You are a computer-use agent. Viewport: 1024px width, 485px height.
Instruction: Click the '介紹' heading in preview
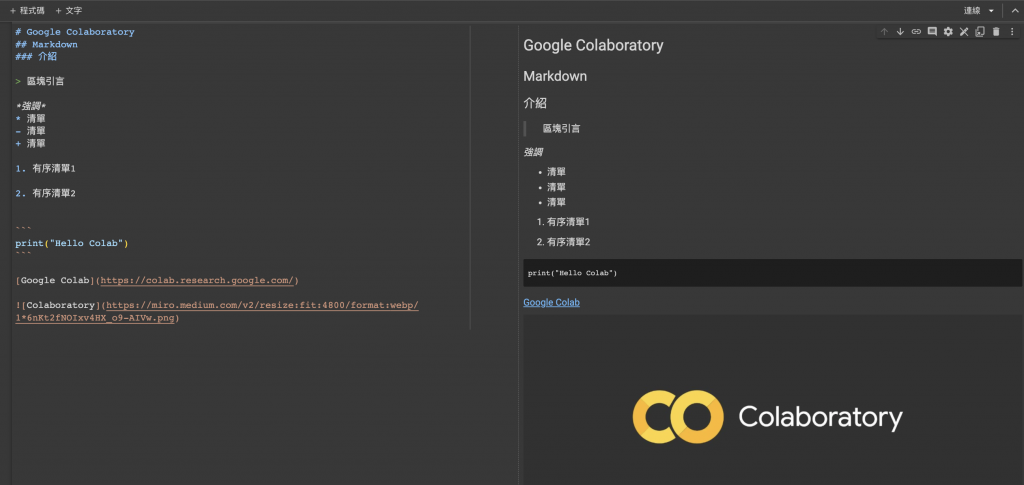click(x=535, y=103)
